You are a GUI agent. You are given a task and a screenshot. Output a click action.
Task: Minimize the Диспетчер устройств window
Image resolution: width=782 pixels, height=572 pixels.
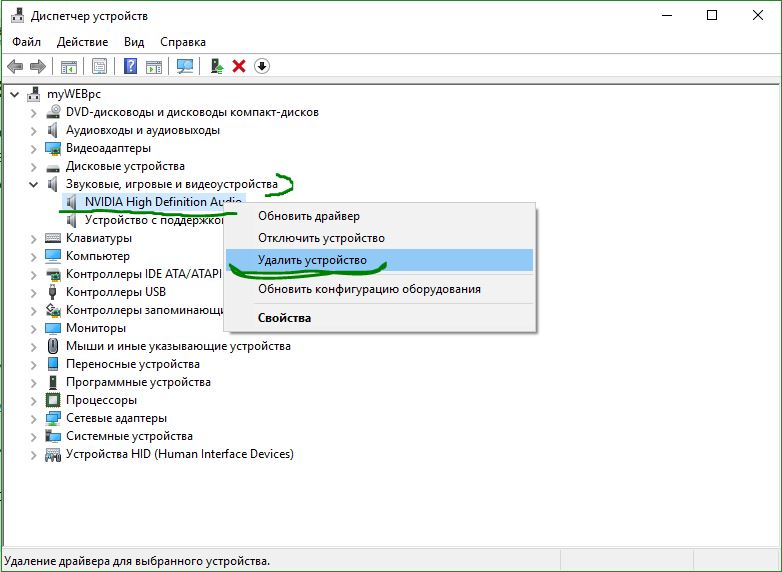click(667, 15)
